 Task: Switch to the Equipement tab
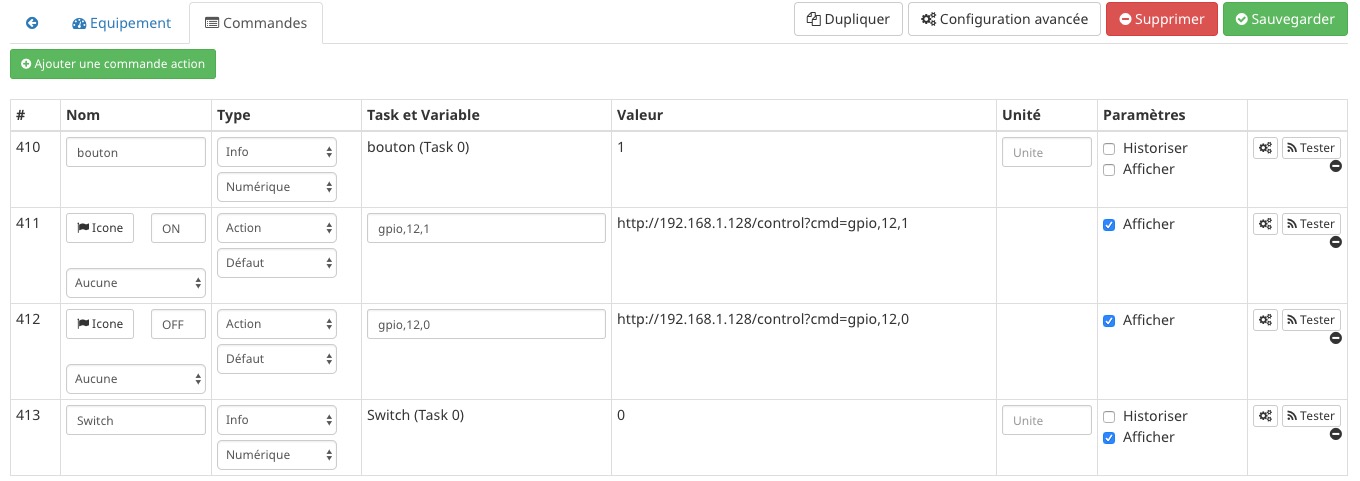tap(122, 23)
